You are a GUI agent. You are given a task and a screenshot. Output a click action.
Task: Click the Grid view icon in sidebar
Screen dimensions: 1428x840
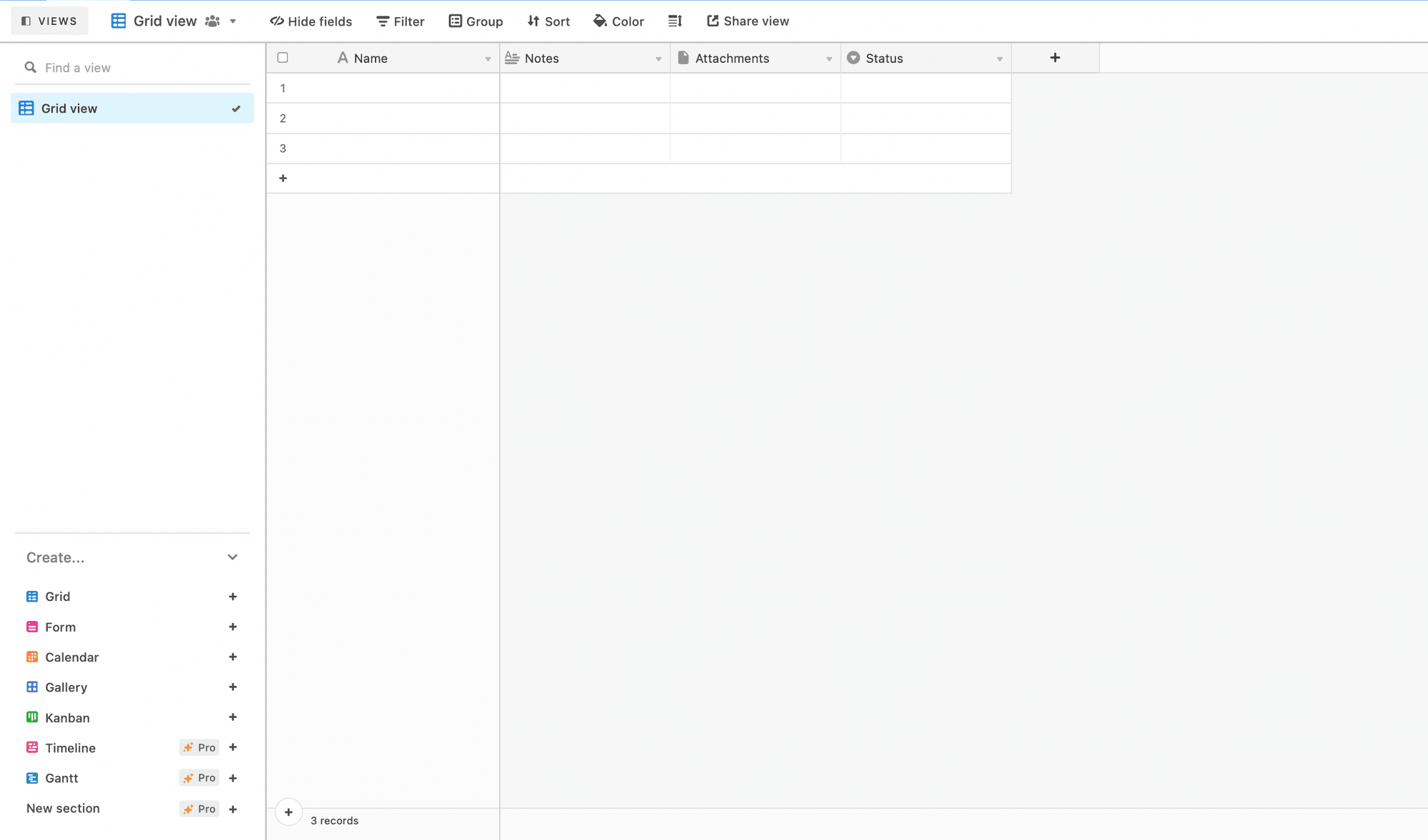tap(27, 108)
